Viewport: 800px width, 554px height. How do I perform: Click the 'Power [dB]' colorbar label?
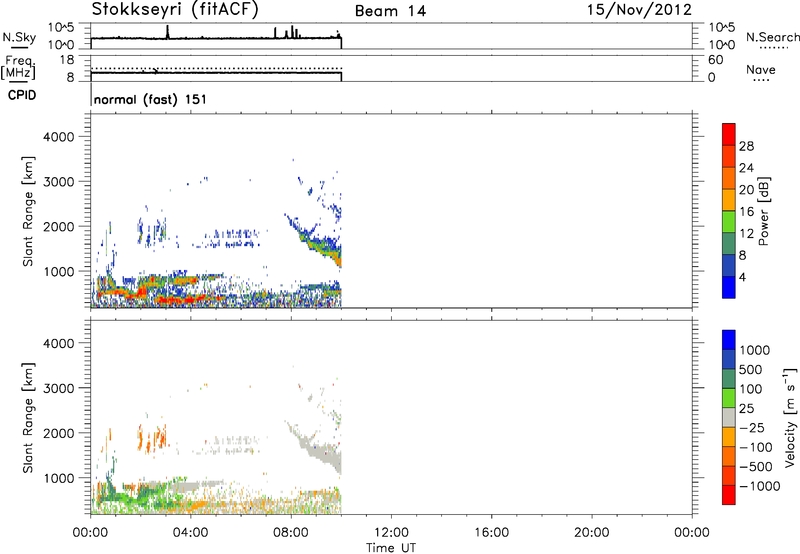click(x=763, y=211)
